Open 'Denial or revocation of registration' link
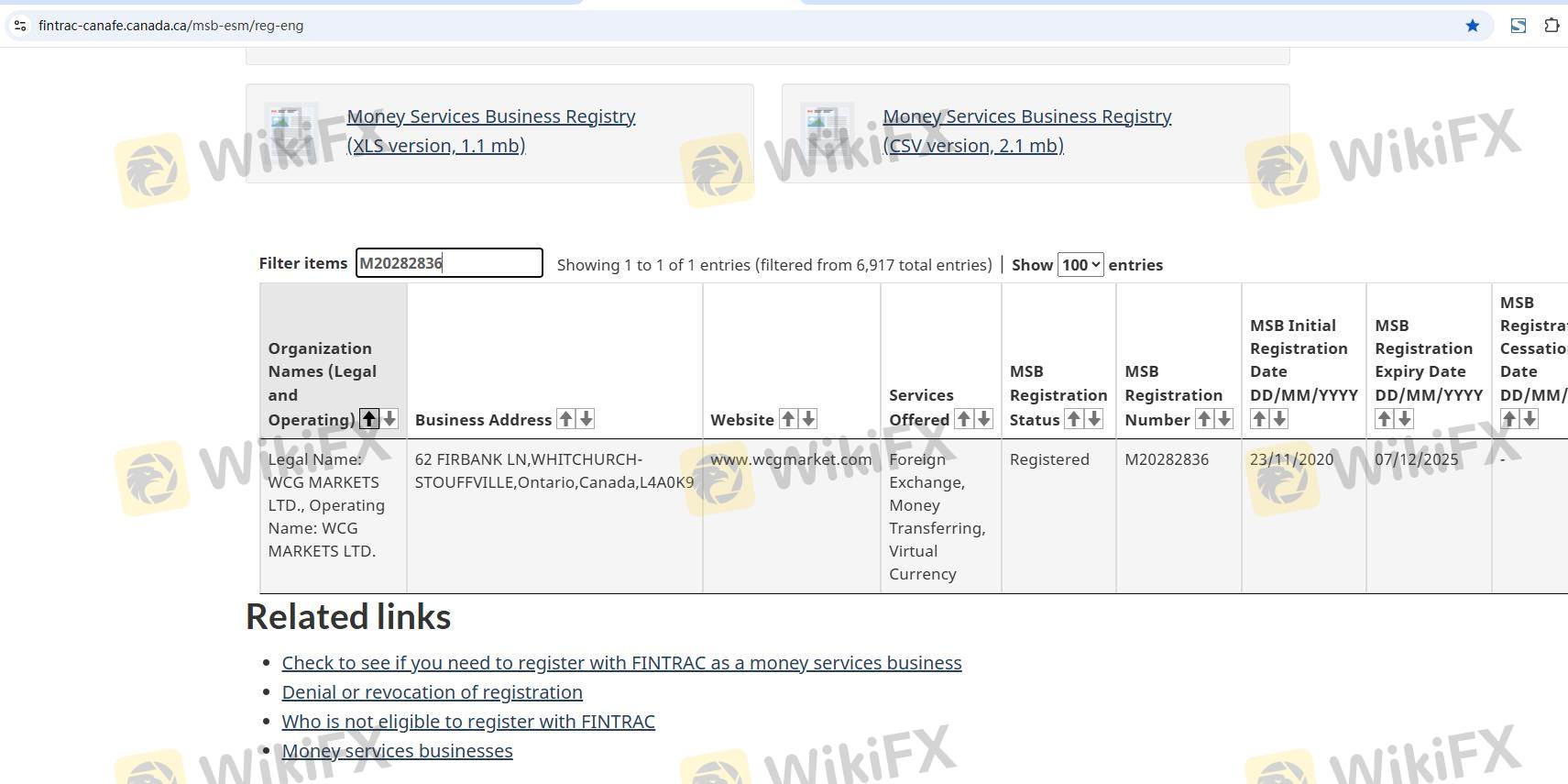The image size is (1568, 784). (x=432, y=692)
